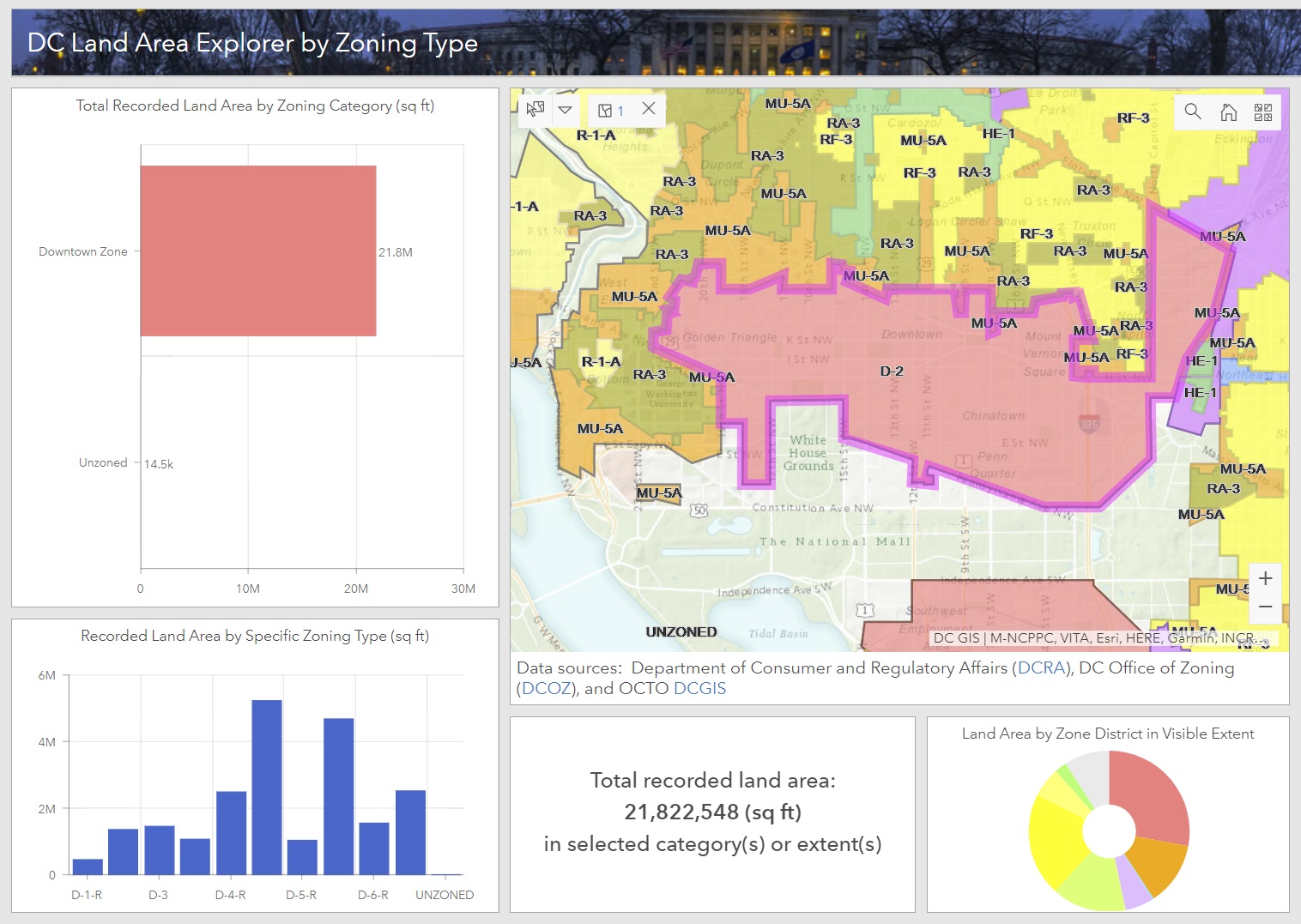Click the UNZONED label on the map
The image size is (1301, 924).
681,632
